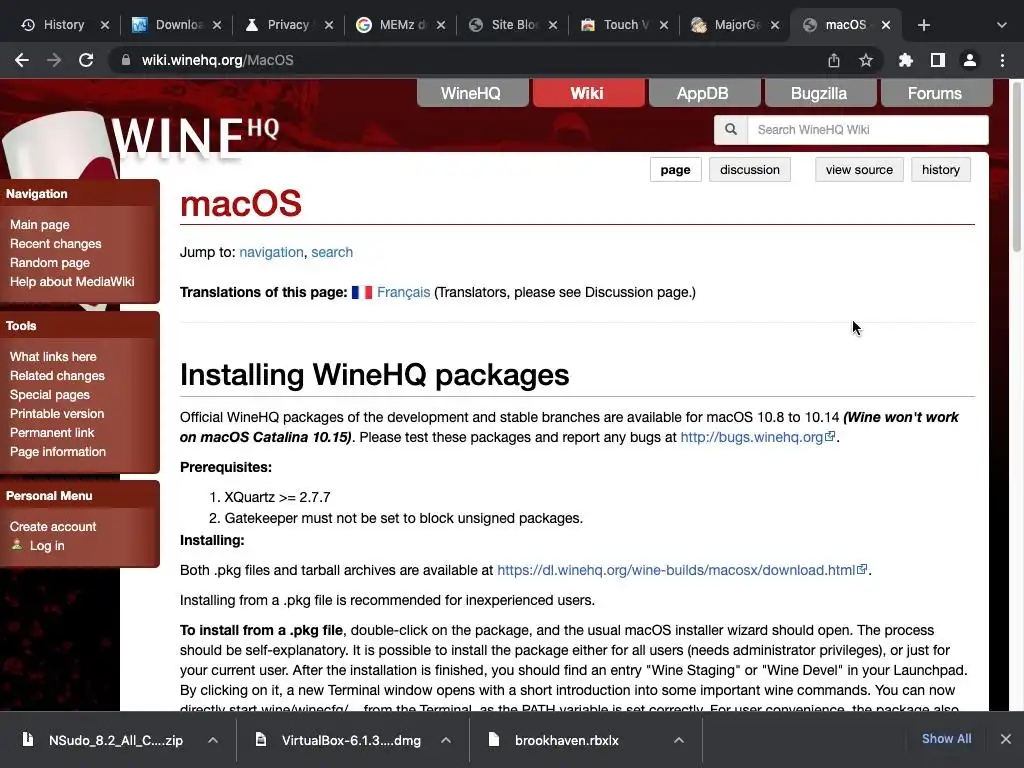Viewport: 1024px width, 768px height.
Task: Go to Main page in sidebar
Action: click(39, 225)
